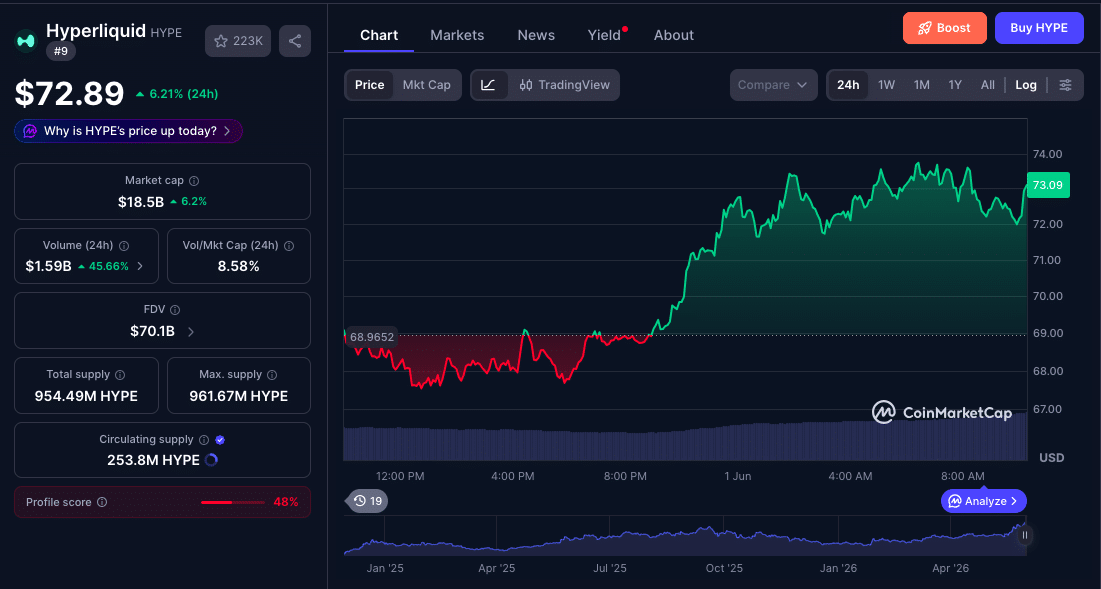Click the verified badge beside Circulating supply
The height and width of the screenshot is (589, 1101).
point(220,439)
